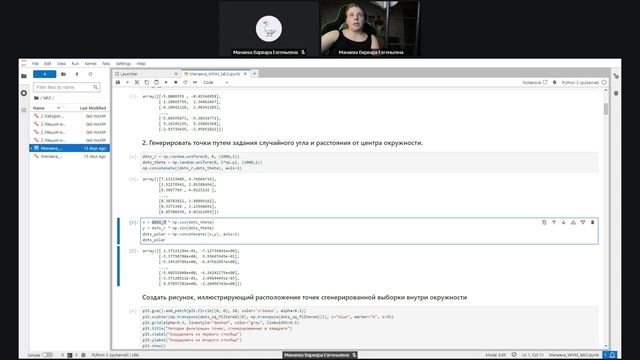Click Python 3 (ipykernel) Idle status text
Image resolution: width=640 pixels, height=360 pixels.
coord(115,355)
